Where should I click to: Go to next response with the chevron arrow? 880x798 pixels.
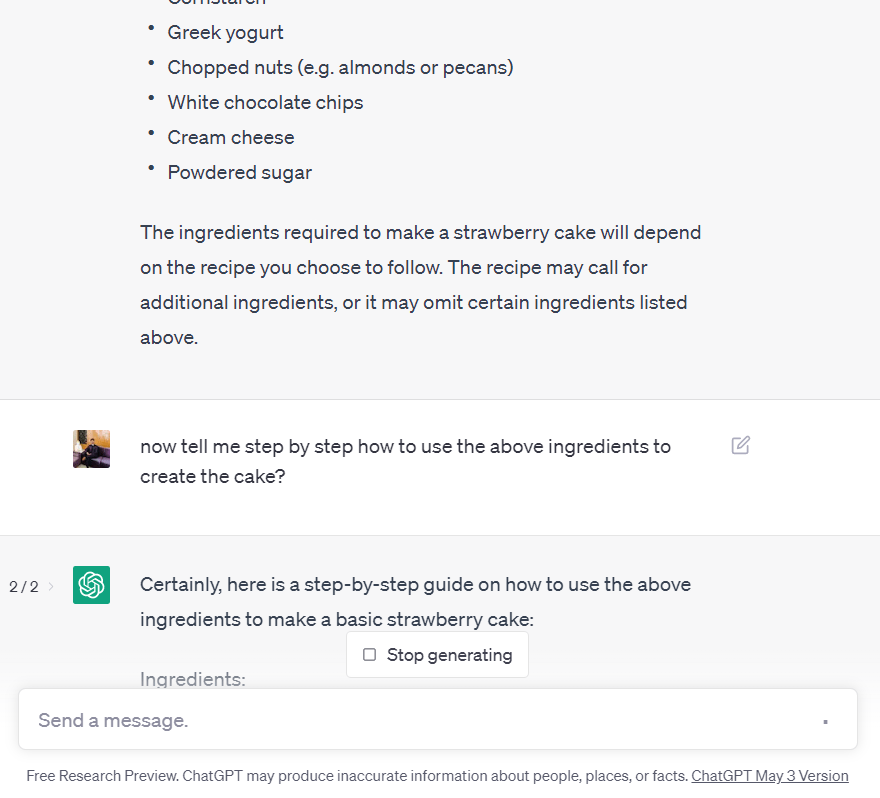coord(51,586)
